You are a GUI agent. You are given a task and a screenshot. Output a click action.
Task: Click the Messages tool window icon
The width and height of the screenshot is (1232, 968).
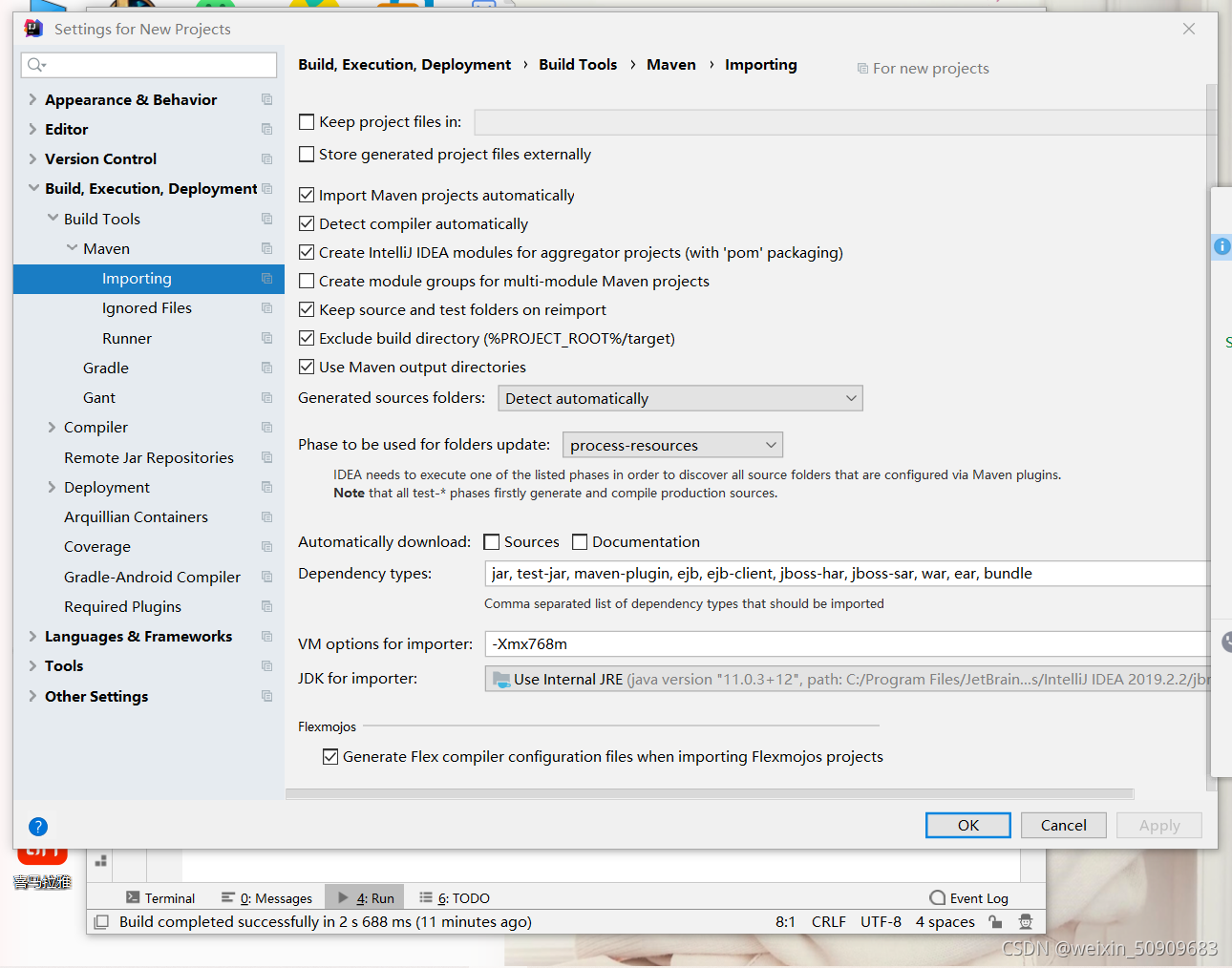point(228,897)
